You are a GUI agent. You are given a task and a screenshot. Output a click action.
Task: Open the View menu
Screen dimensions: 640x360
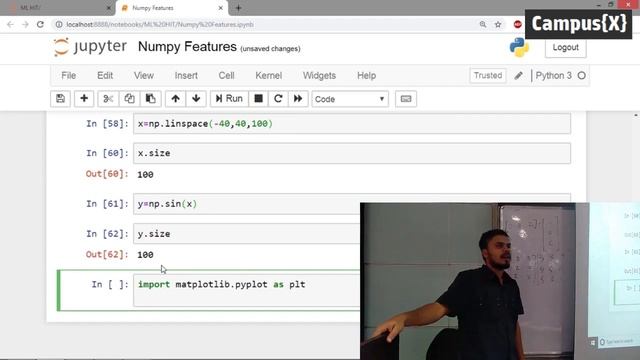point(144,76)
